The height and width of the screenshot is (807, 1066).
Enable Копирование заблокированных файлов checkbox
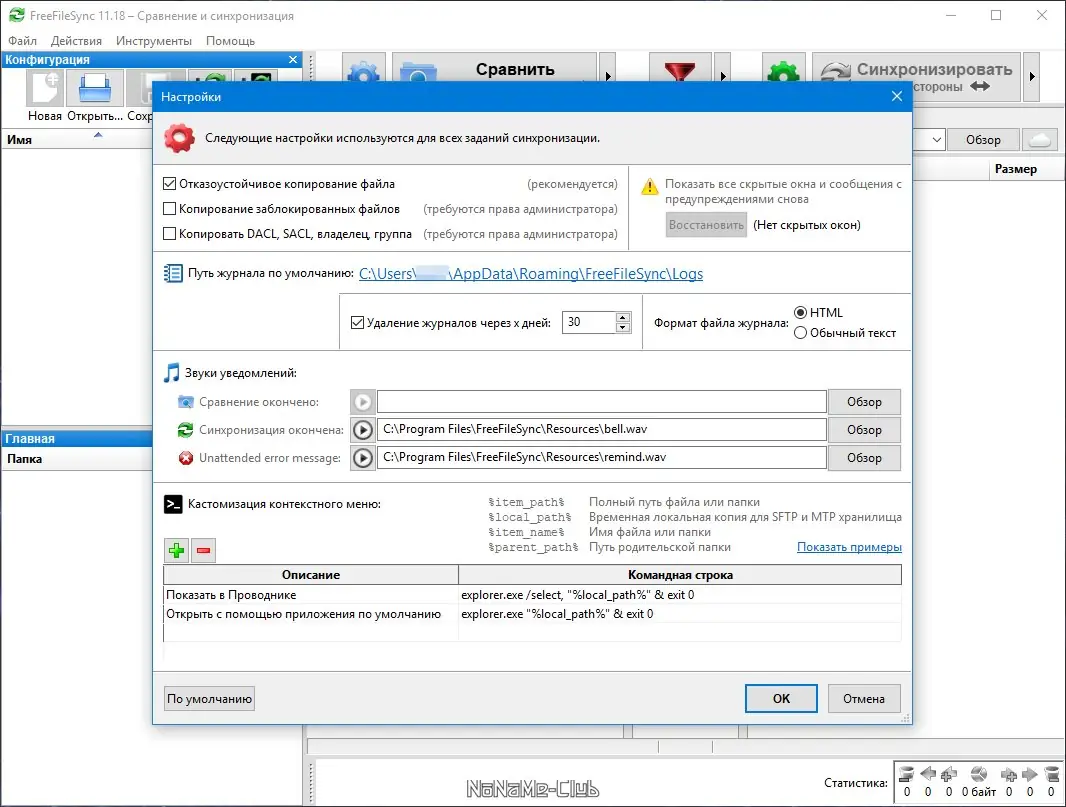coord(170,209)
